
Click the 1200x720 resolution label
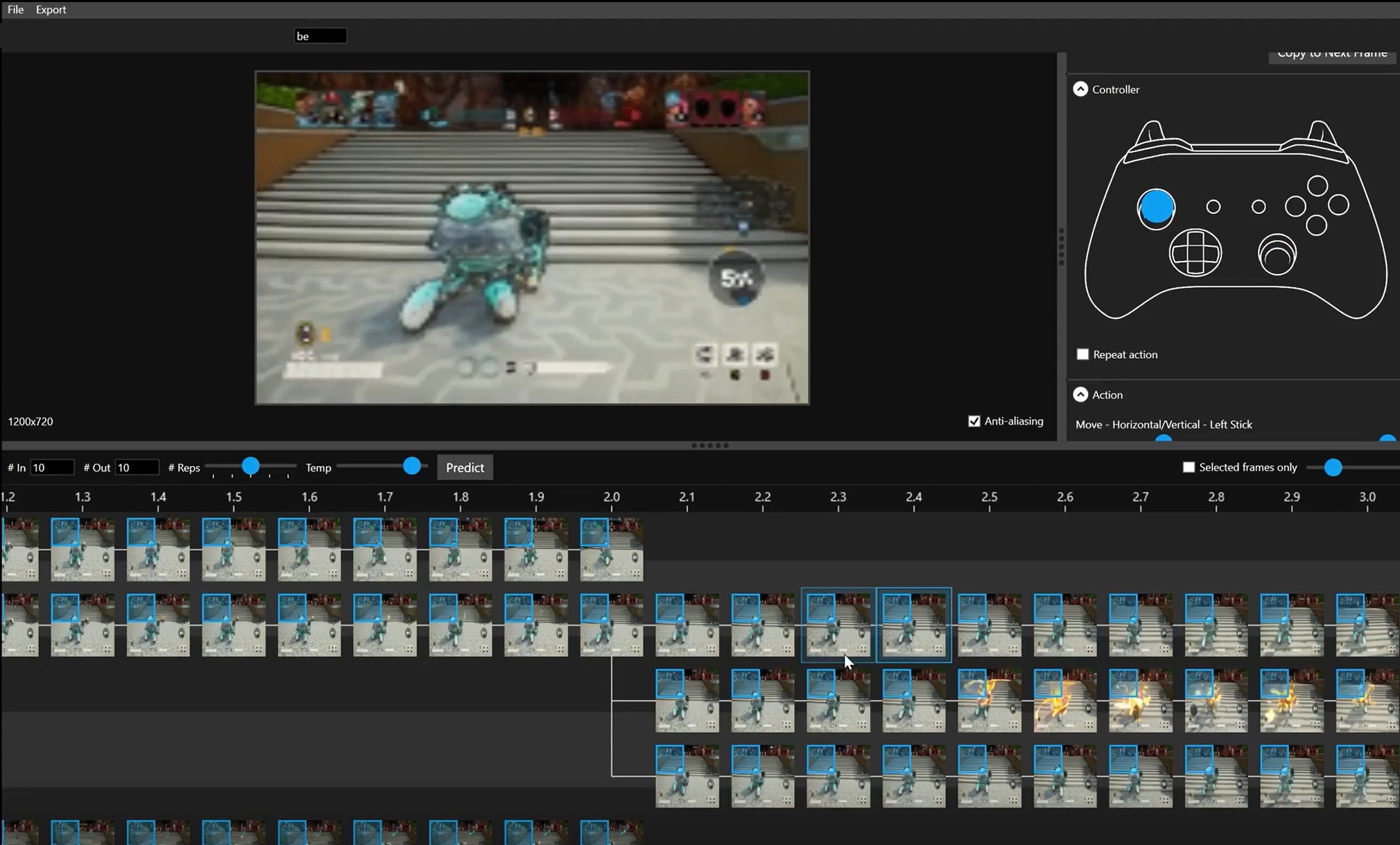31,422
